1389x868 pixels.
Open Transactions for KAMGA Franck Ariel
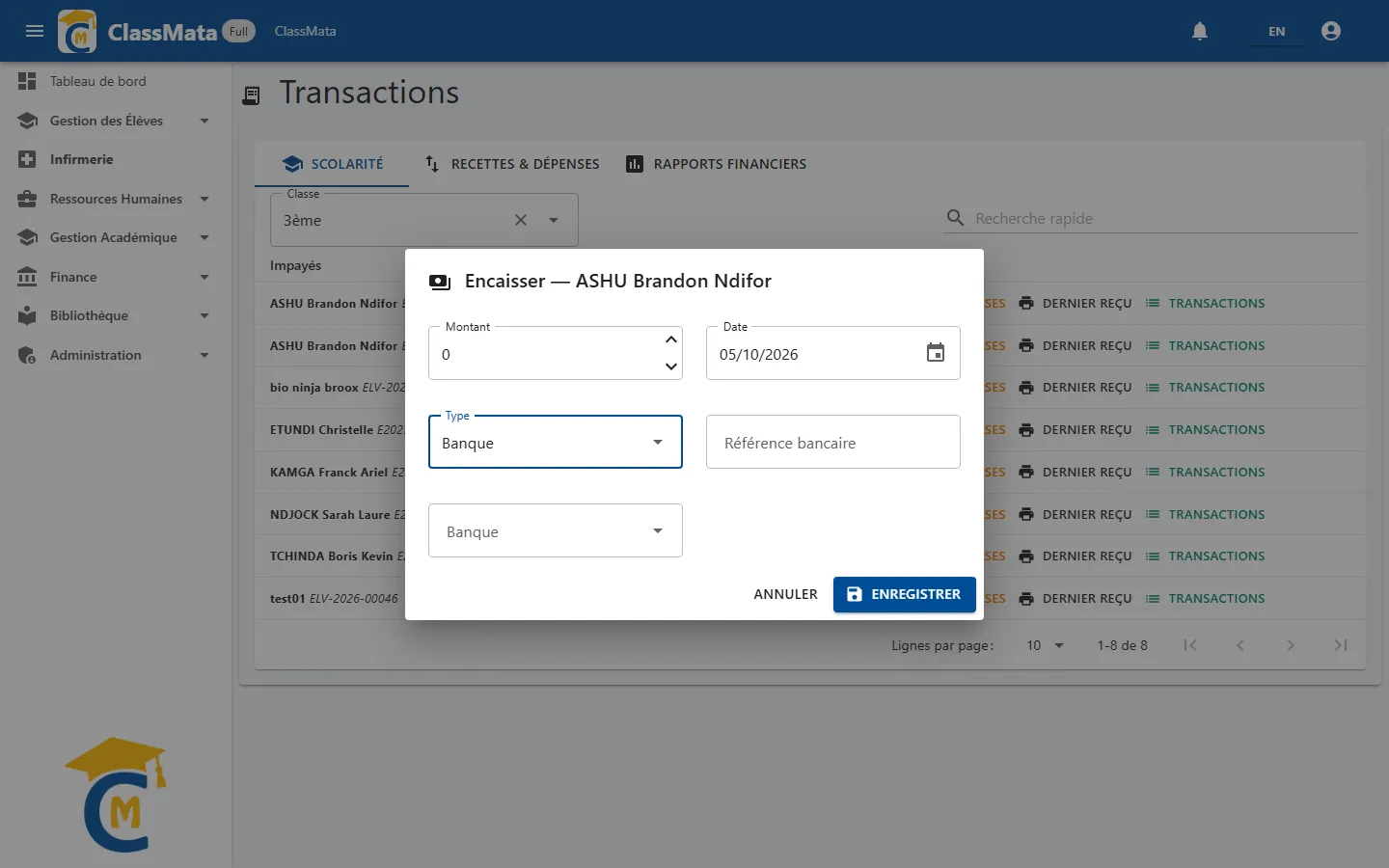1206,473
